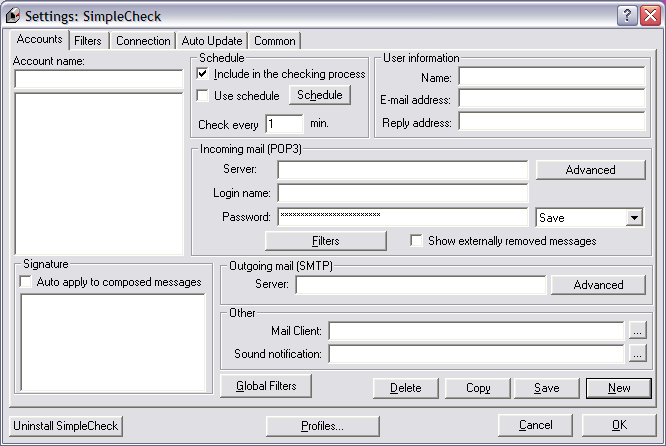This screenshot has width=666, height=446.
Task: Confirm settings with OK
Action: (619, 425)
